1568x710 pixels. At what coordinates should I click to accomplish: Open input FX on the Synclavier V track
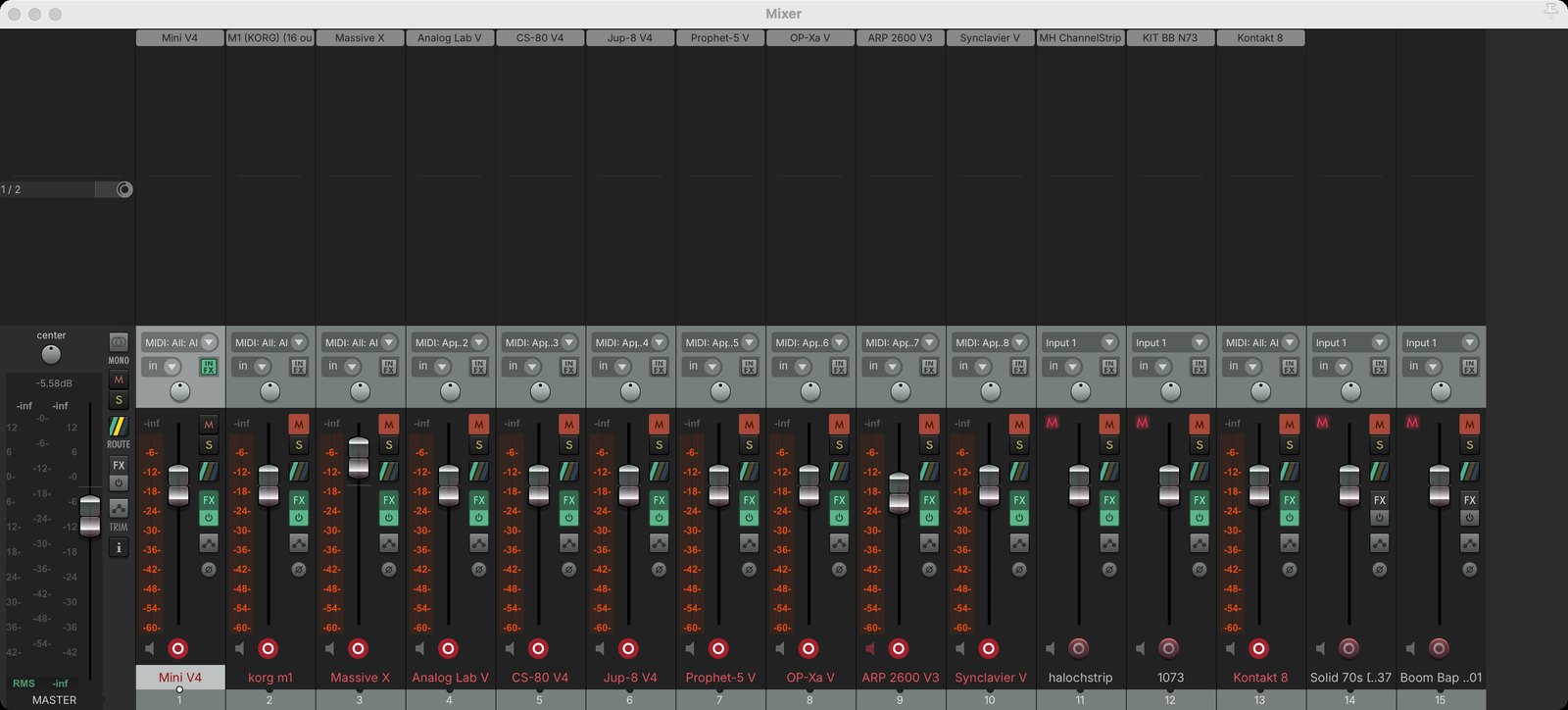pos(1020,367)
